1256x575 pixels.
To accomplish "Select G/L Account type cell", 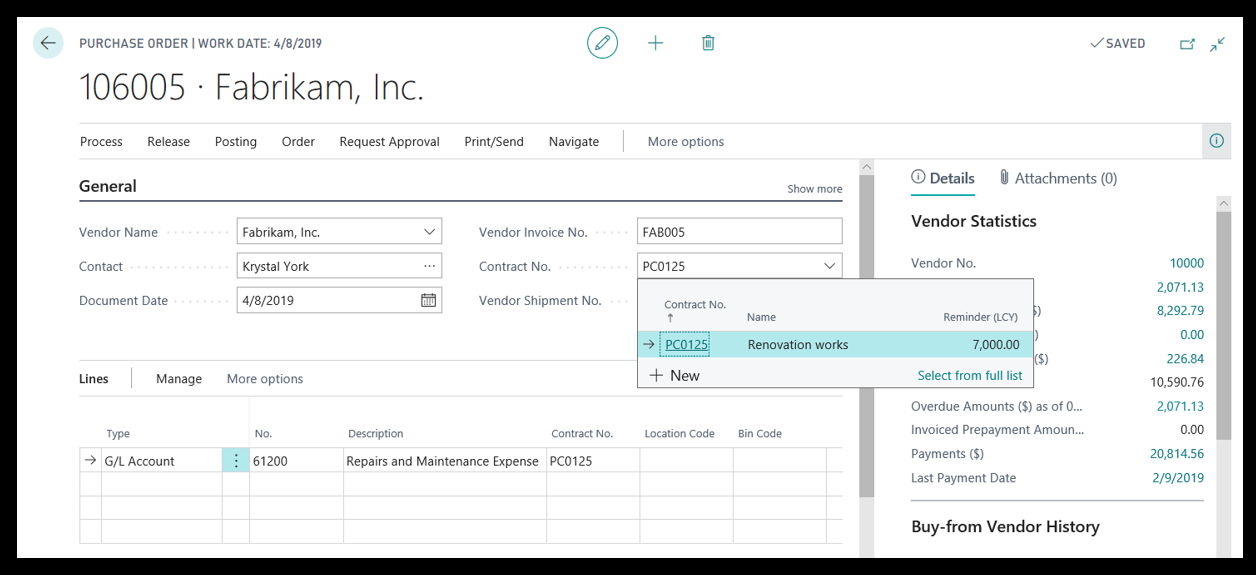I will (162, 461).
